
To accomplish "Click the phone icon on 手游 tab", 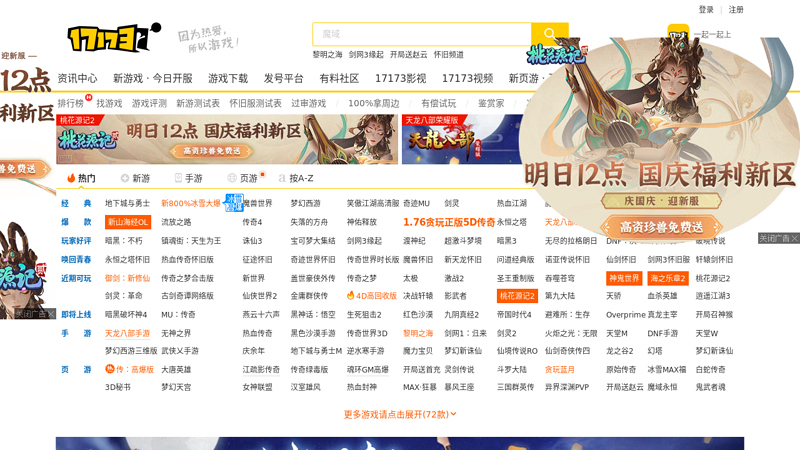I will point(178,178).
